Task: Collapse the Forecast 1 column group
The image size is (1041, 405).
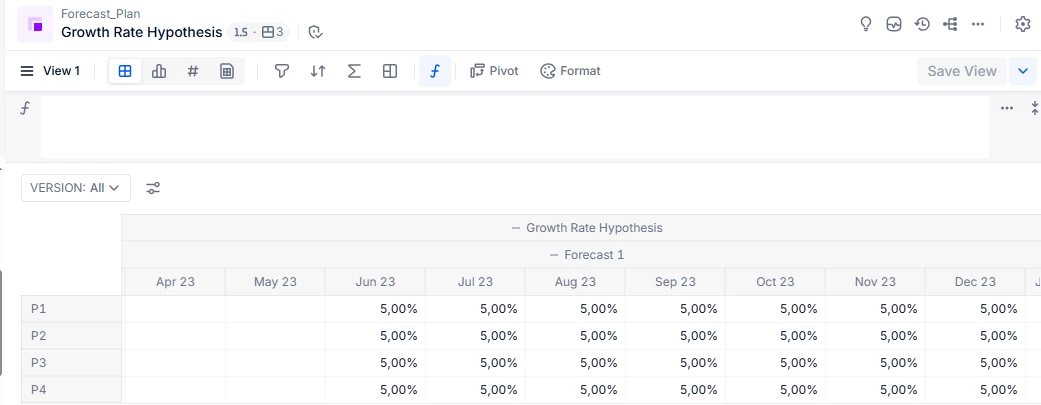Action: click(x=555, y=255)
